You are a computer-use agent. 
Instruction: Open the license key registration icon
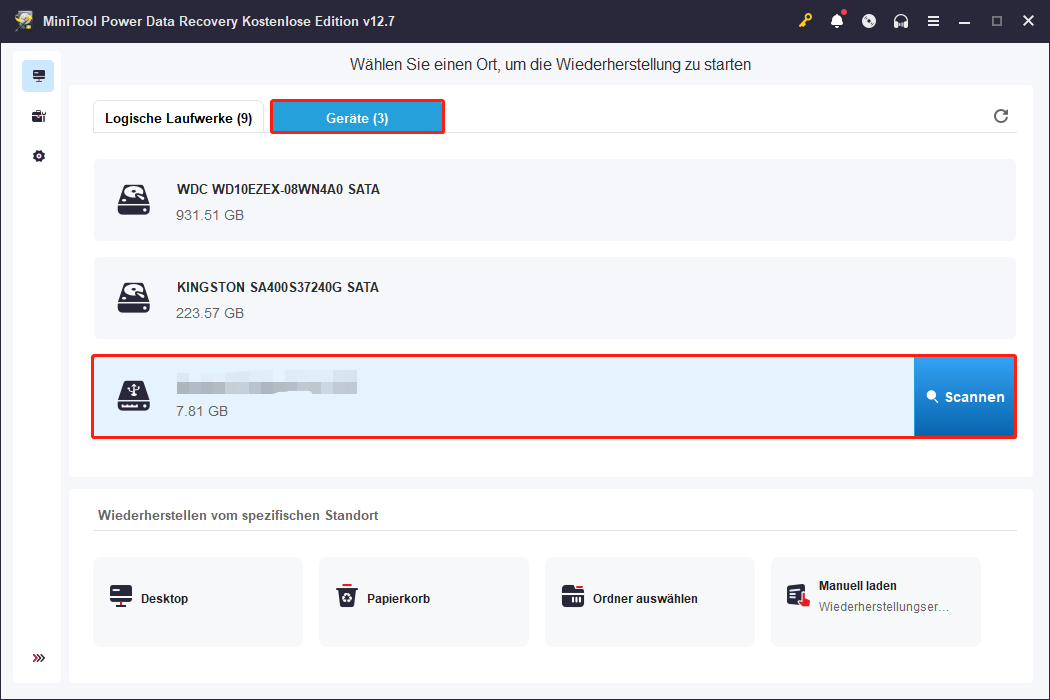tap(805, 20)
